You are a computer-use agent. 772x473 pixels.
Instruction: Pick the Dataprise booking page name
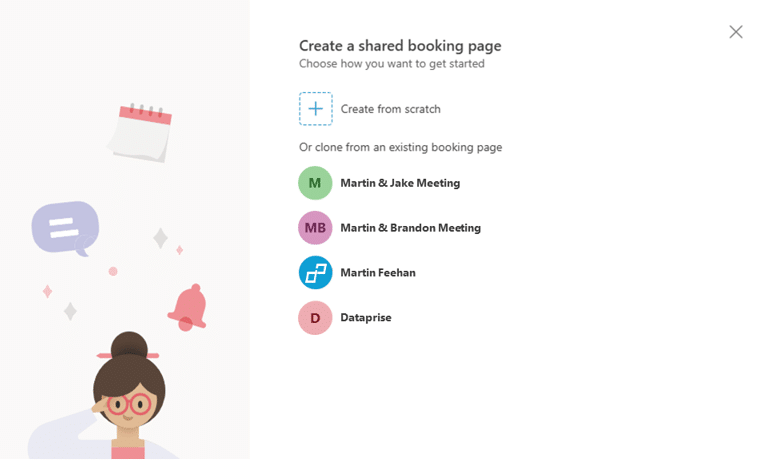[x=366, y=317]
